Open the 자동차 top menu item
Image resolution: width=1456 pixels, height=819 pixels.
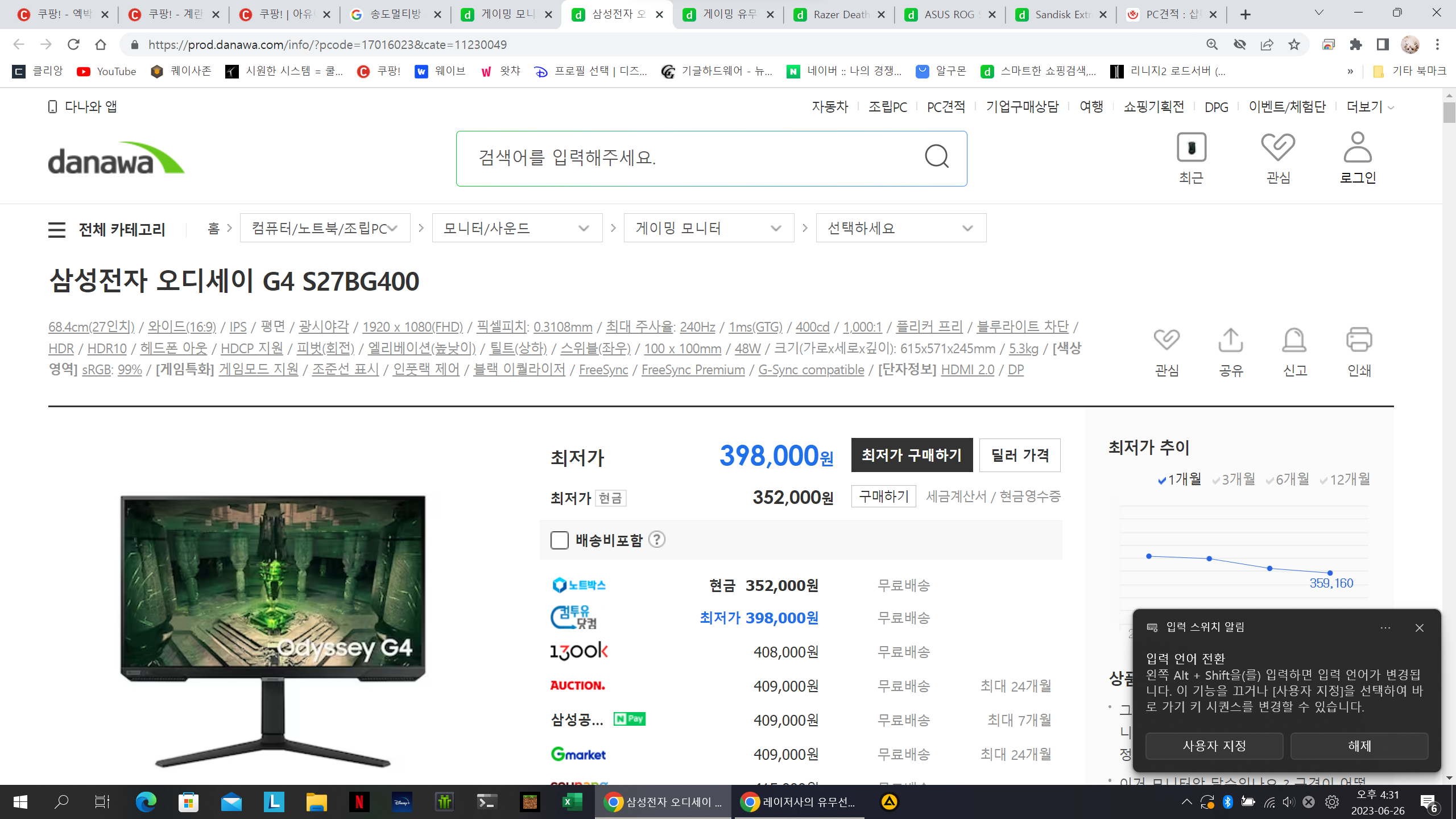point(830,107)
